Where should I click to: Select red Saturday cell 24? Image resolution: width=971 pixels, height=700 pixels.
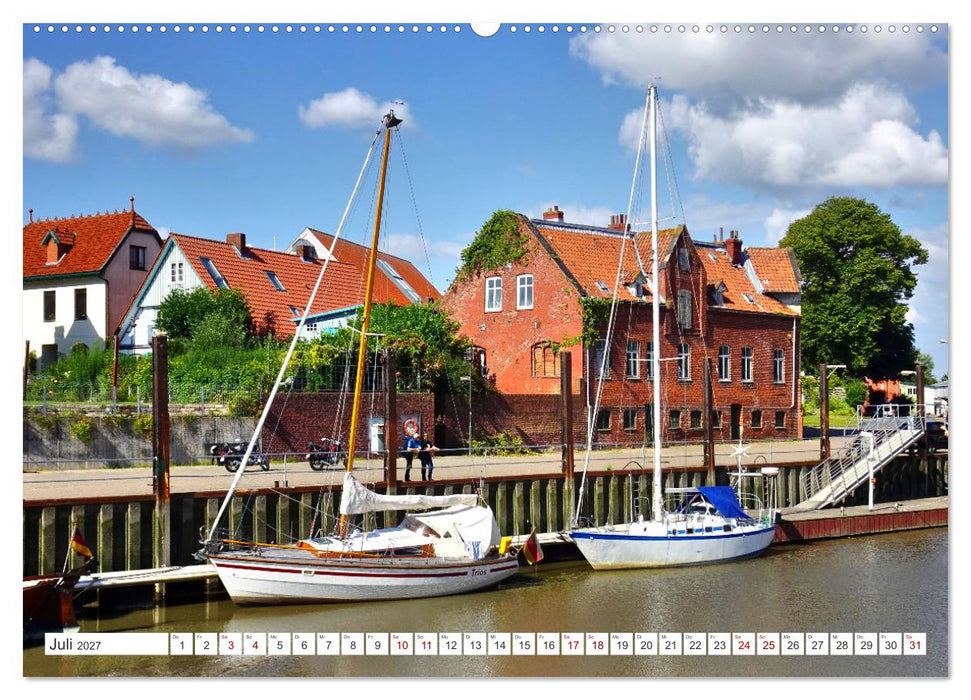click(x=744, y=644)
